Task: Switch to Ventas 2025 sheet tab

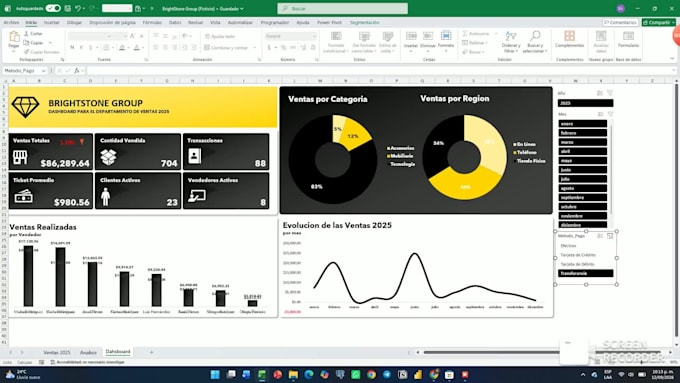Action: (x=57, y=352)
